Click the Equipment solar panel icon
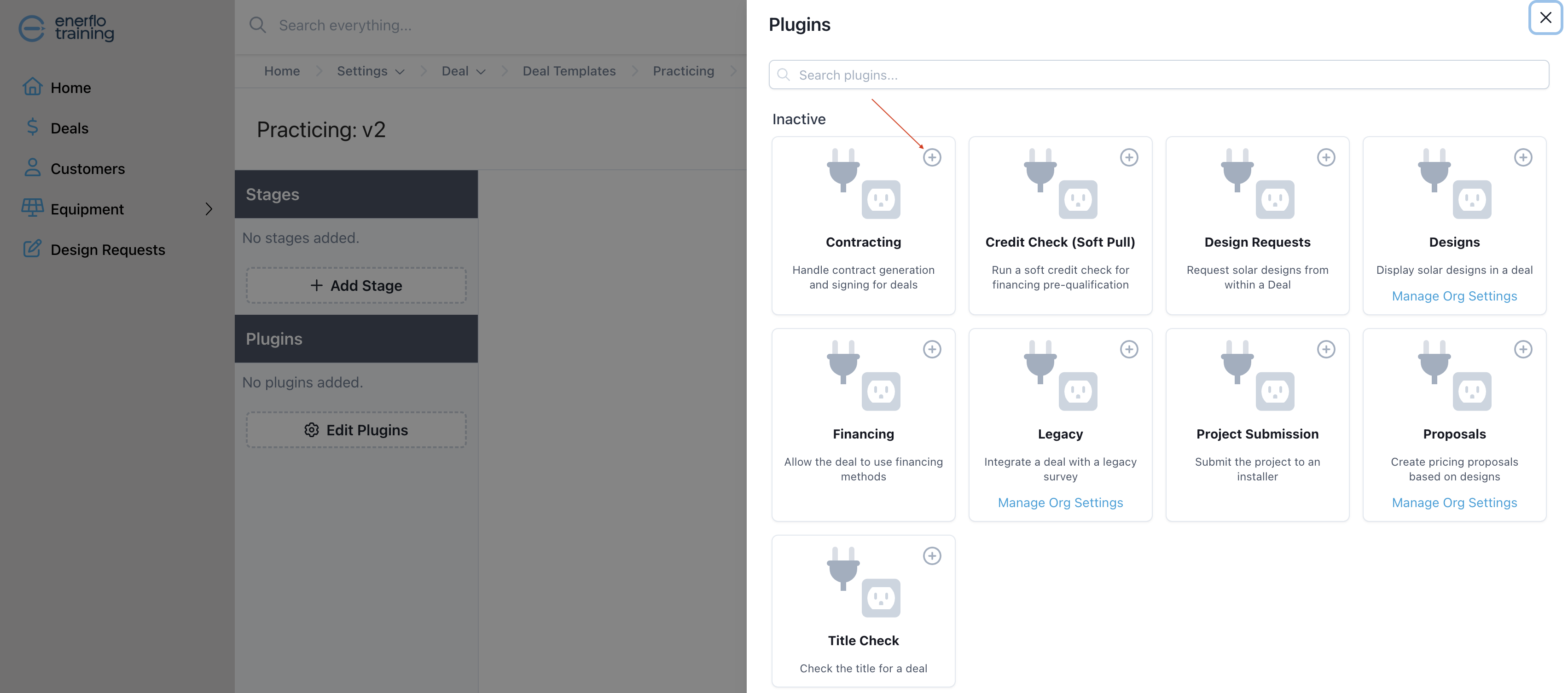This screenshot has height=693, width=1568. [x=32, y=208]
